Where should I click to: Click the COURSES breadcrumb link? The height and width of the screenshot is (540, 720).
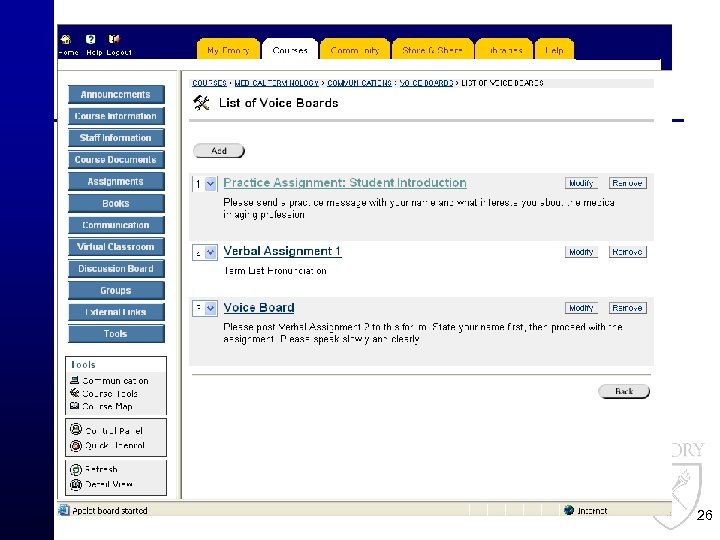(x=209, y=83)
